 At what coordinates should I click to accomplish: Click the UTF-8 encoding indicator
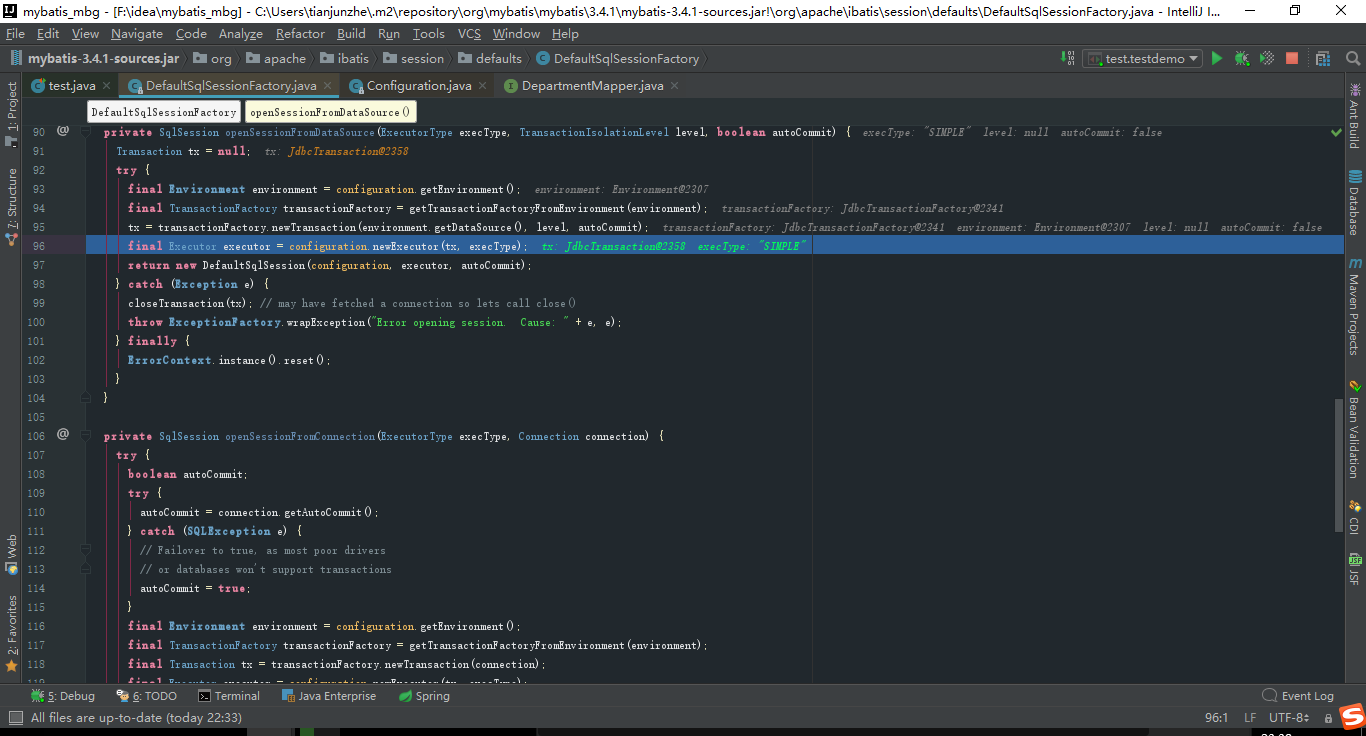click(x=1288, y=717)
